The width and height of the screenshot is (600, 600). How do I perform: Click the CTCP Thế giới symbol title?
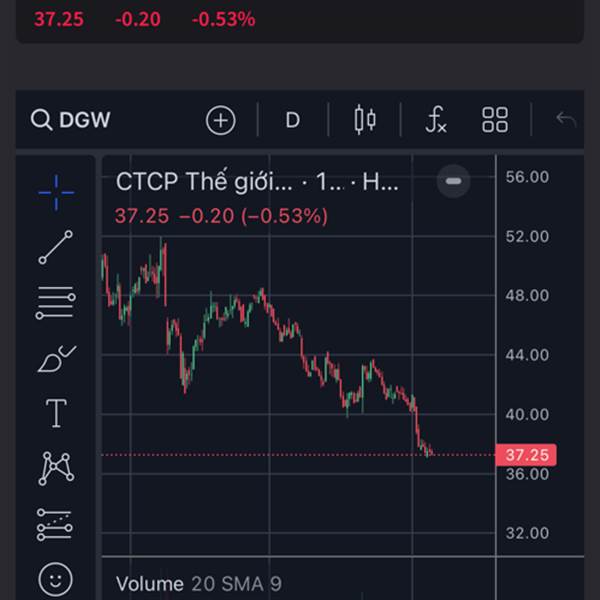(x=205, y=182)
